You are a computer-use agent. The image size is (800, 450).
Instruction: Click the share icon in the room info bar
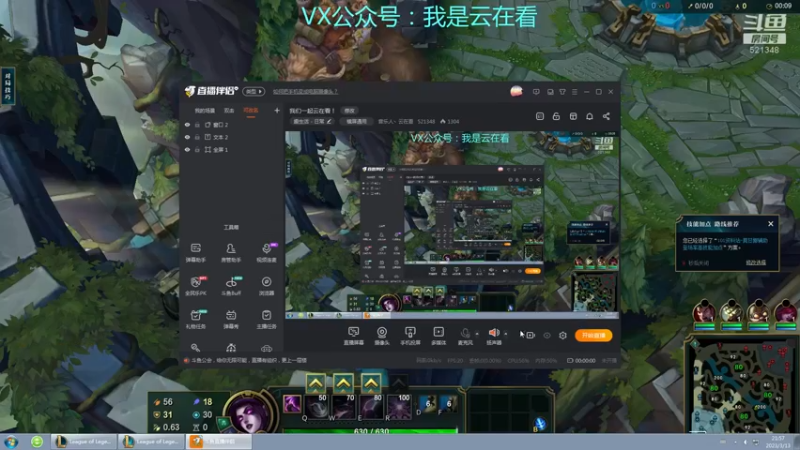pos(606,116)
